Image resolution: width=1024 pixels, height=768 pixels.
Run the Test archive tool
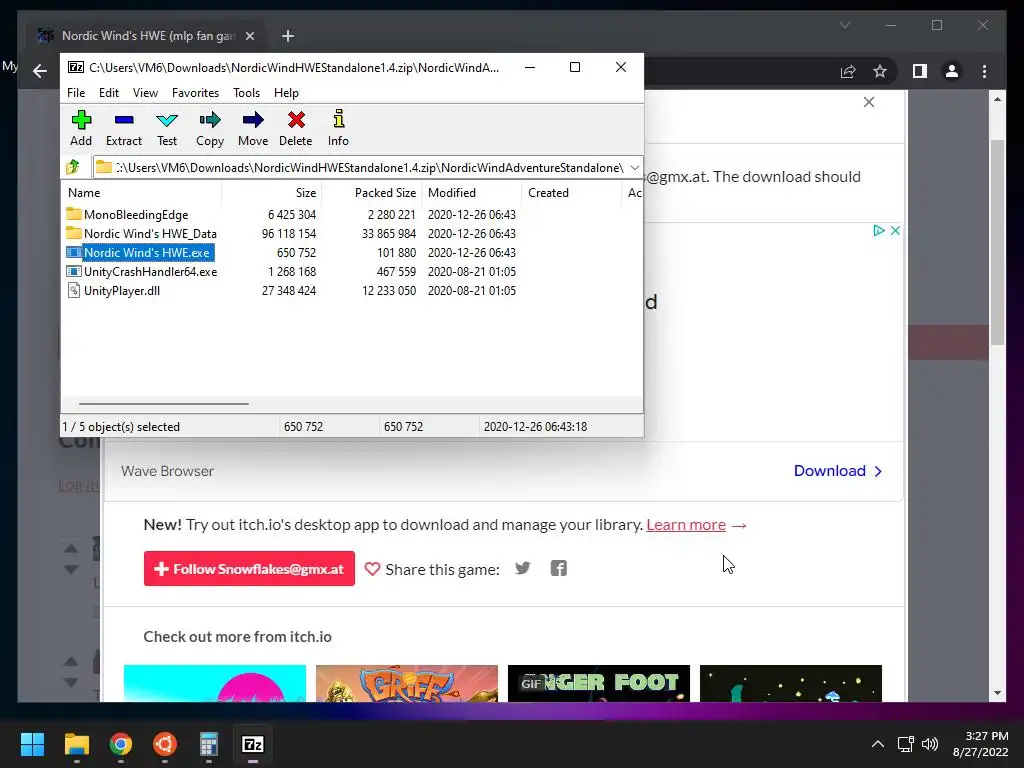[x=167, y=128]
